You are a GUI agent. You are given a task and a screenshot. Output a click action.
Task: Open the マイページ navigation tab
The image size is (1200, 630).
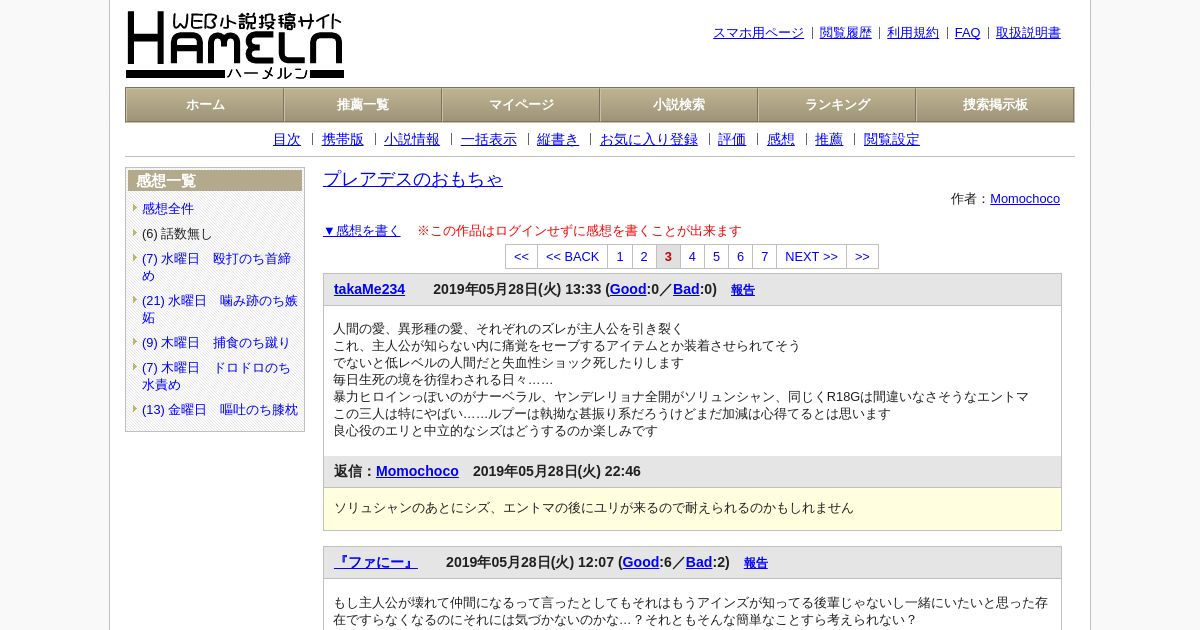click(521, 105)
